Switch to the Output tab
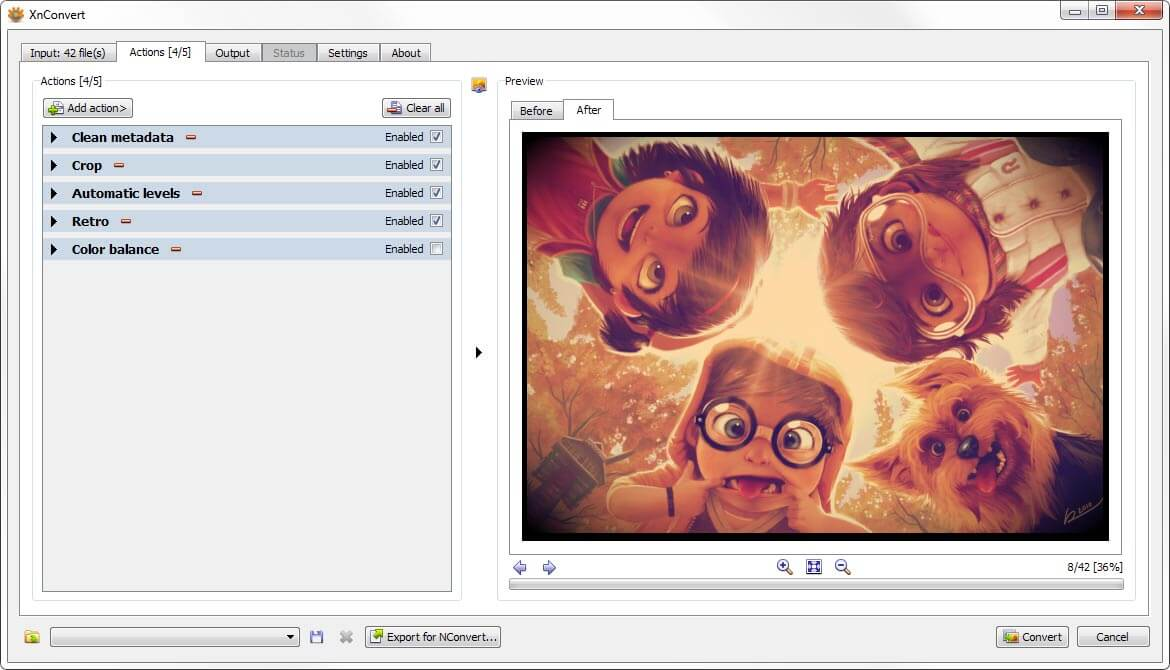The width and height of the screenshot is (1170, 670). click(x=233, y=52)
